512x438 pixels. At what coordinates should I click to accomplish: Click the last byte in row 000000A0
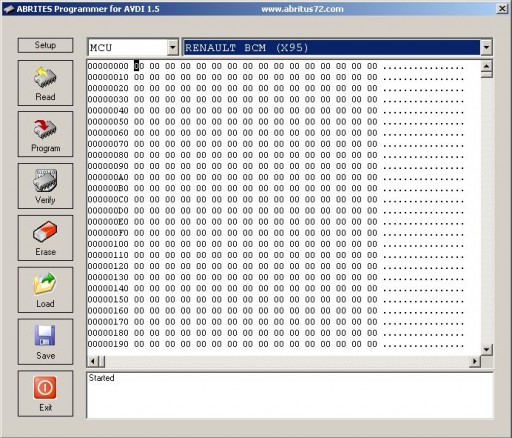(372, 177)
